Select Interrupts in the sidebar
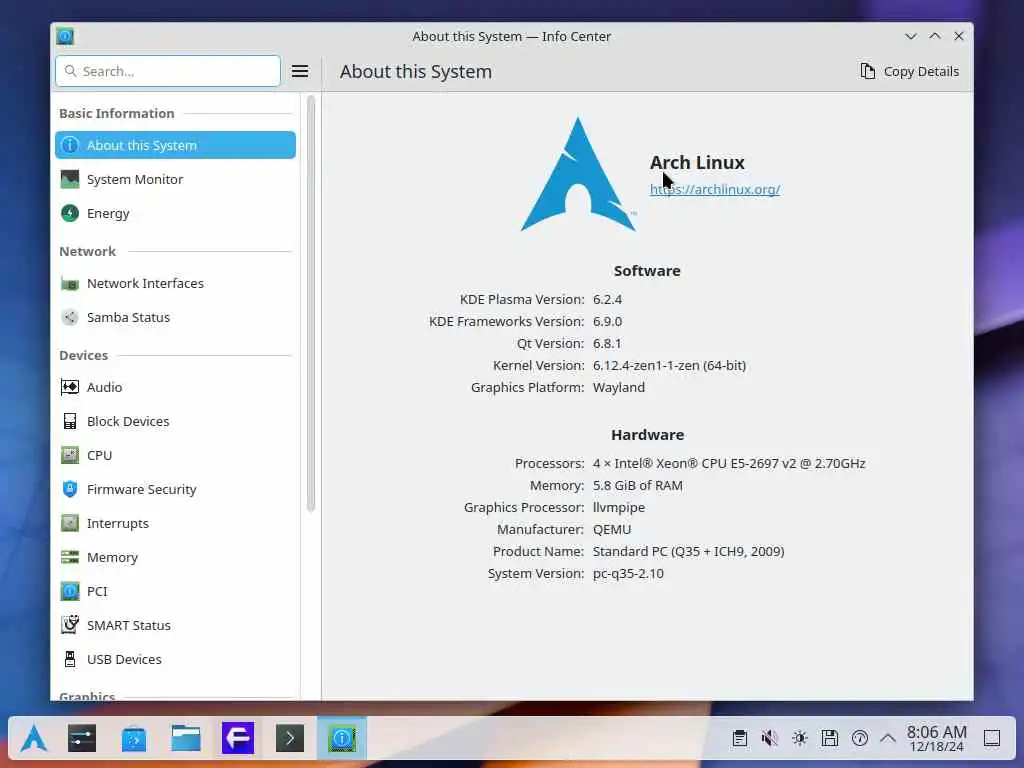The width and height of the screenshot is (1024, 768). point(175,523)
